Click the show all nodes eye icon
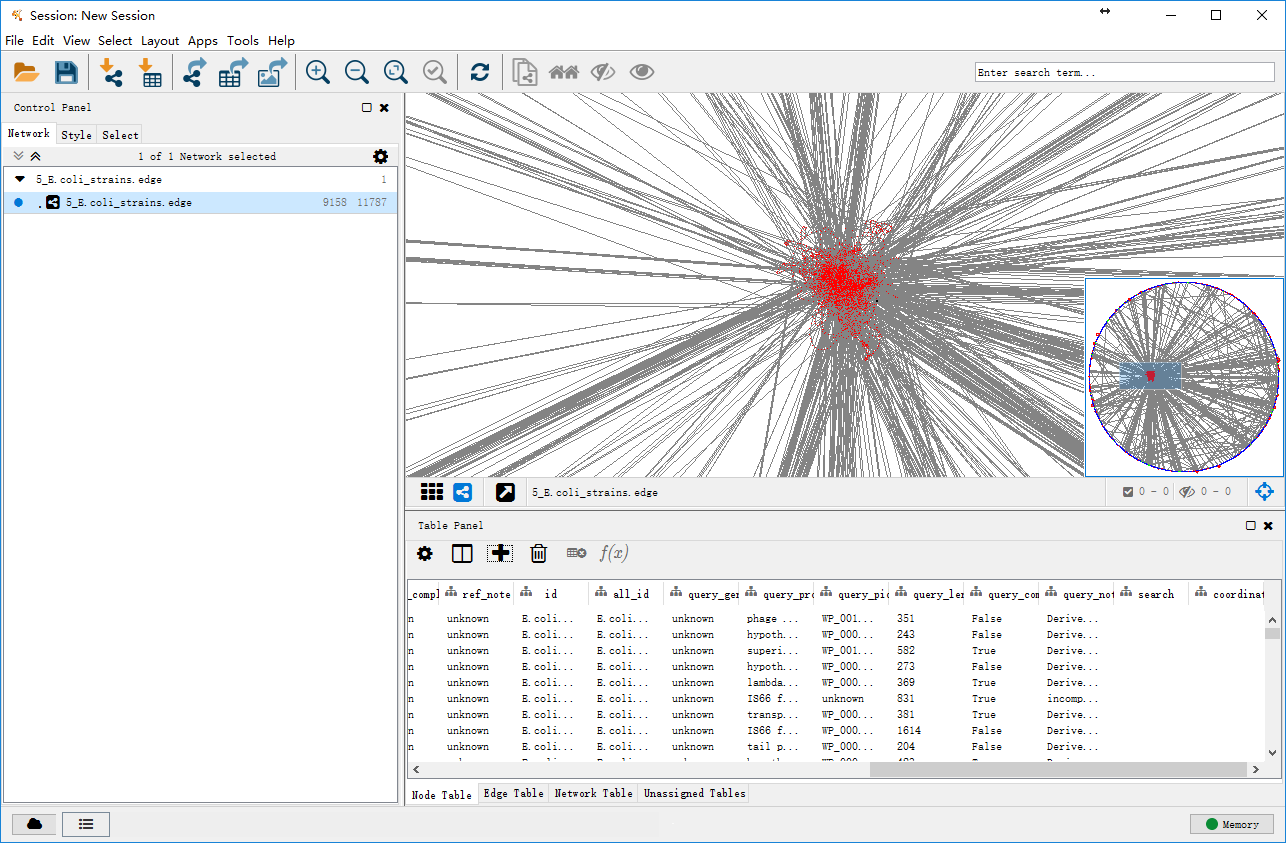The image size is (1286, 843). click(x=642, y=72)
